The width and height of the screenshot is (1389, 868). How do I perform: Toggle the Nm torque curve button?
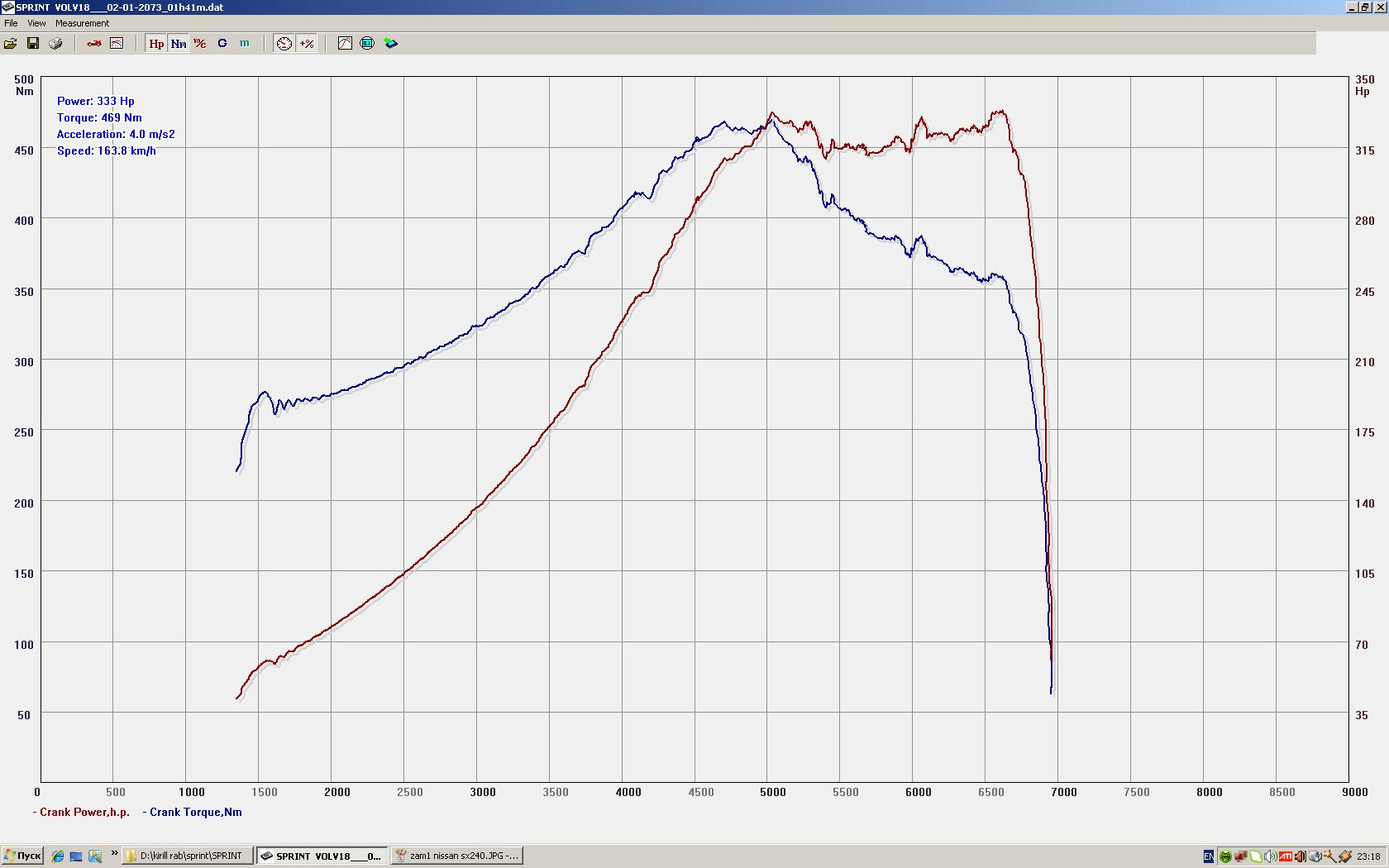[179, 43]
